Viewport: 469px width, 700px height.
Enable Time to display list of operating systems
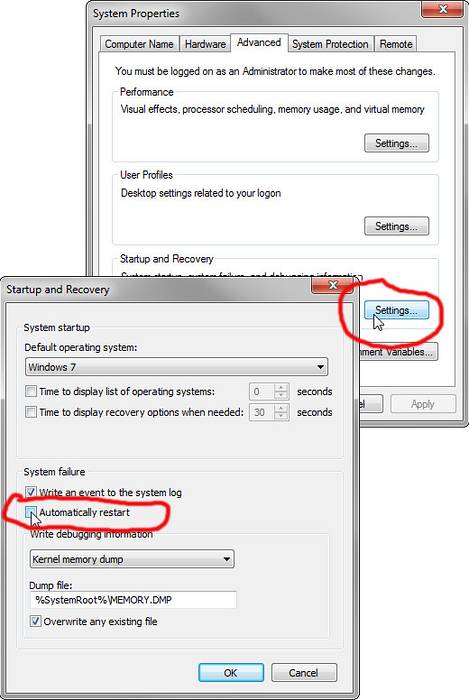pyautogui.click(x=31, y=392)
